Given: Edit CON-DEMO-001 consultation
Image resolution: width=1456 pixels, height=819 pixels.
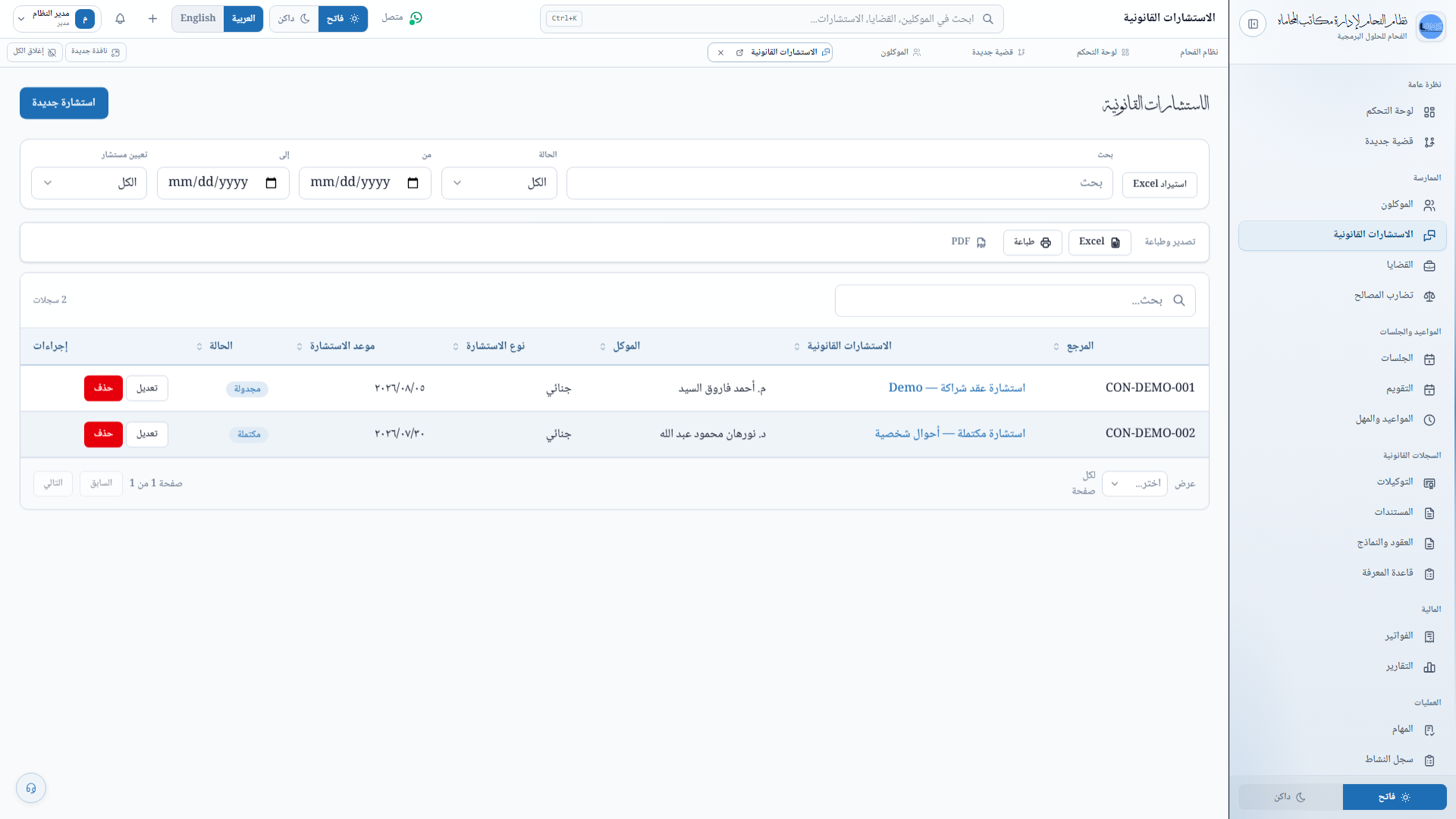Looking at the screenshot, I should pyautogui.click(x=147, y=388).
